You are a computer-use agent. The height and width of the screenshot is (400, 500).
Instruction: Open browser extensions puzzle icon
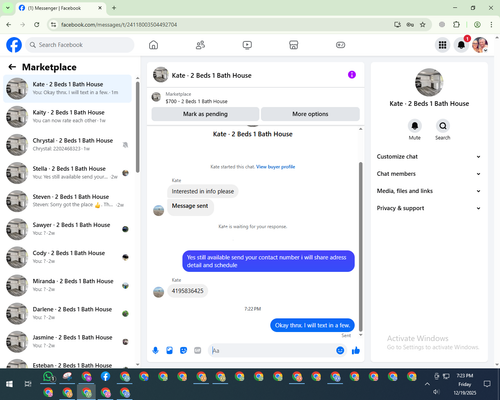(x=456, y=25)
